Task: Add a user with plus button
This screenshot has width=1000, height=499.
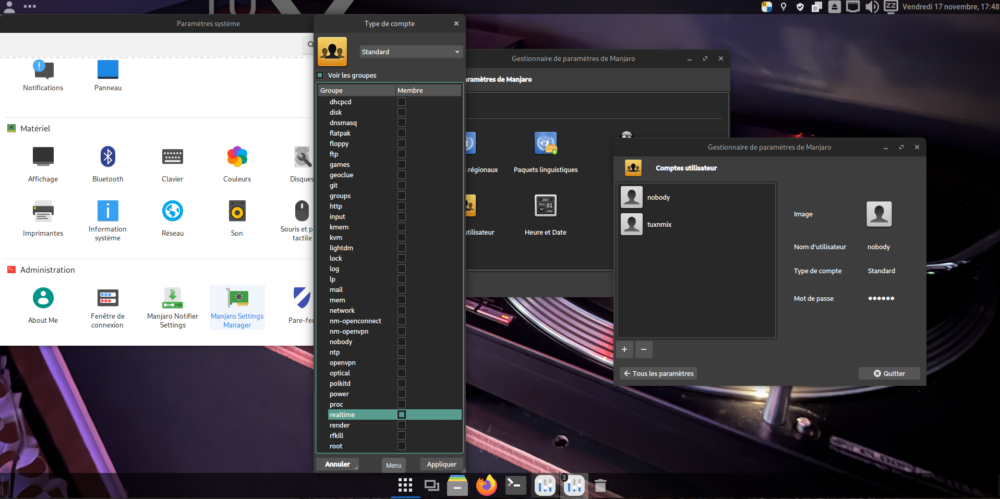Action: pyautogui.click(x=624, y=350)
